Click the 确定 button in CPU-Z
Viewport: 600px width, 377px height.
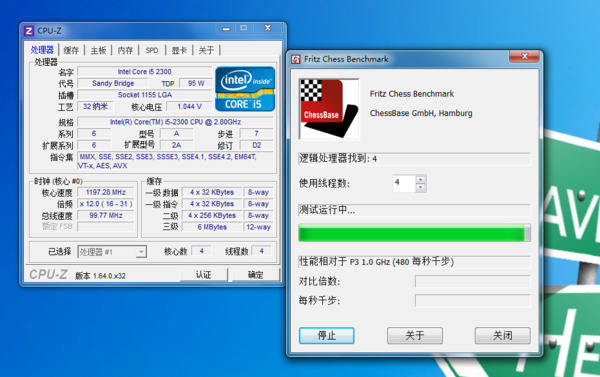[256, 274]
